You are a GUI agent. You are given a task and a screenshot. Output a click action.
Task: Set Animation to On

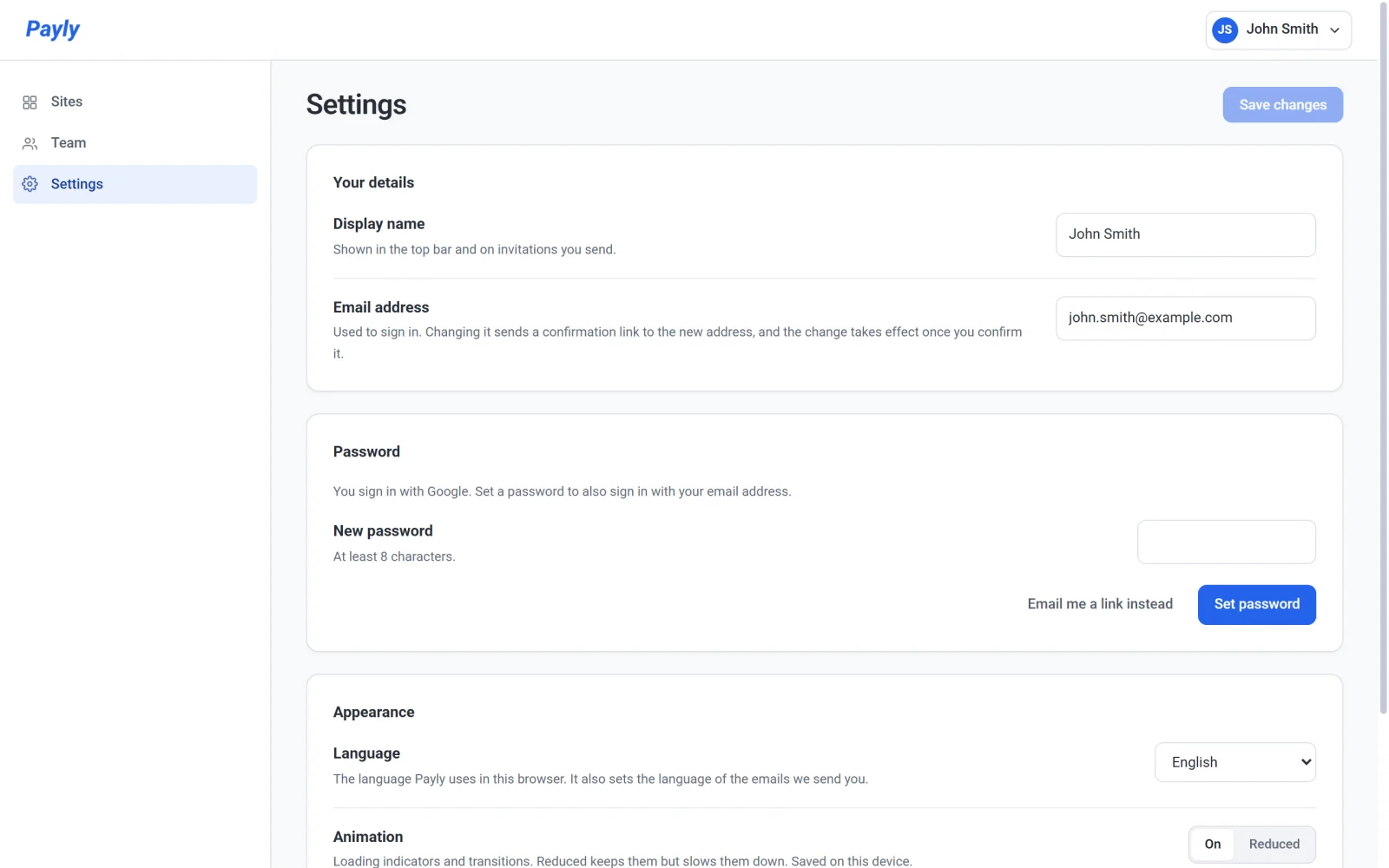click(1212, 844)
